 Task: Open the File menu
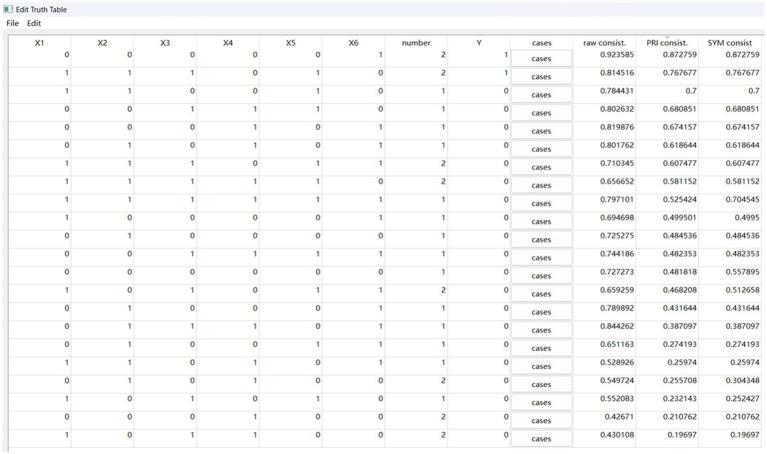12,23
